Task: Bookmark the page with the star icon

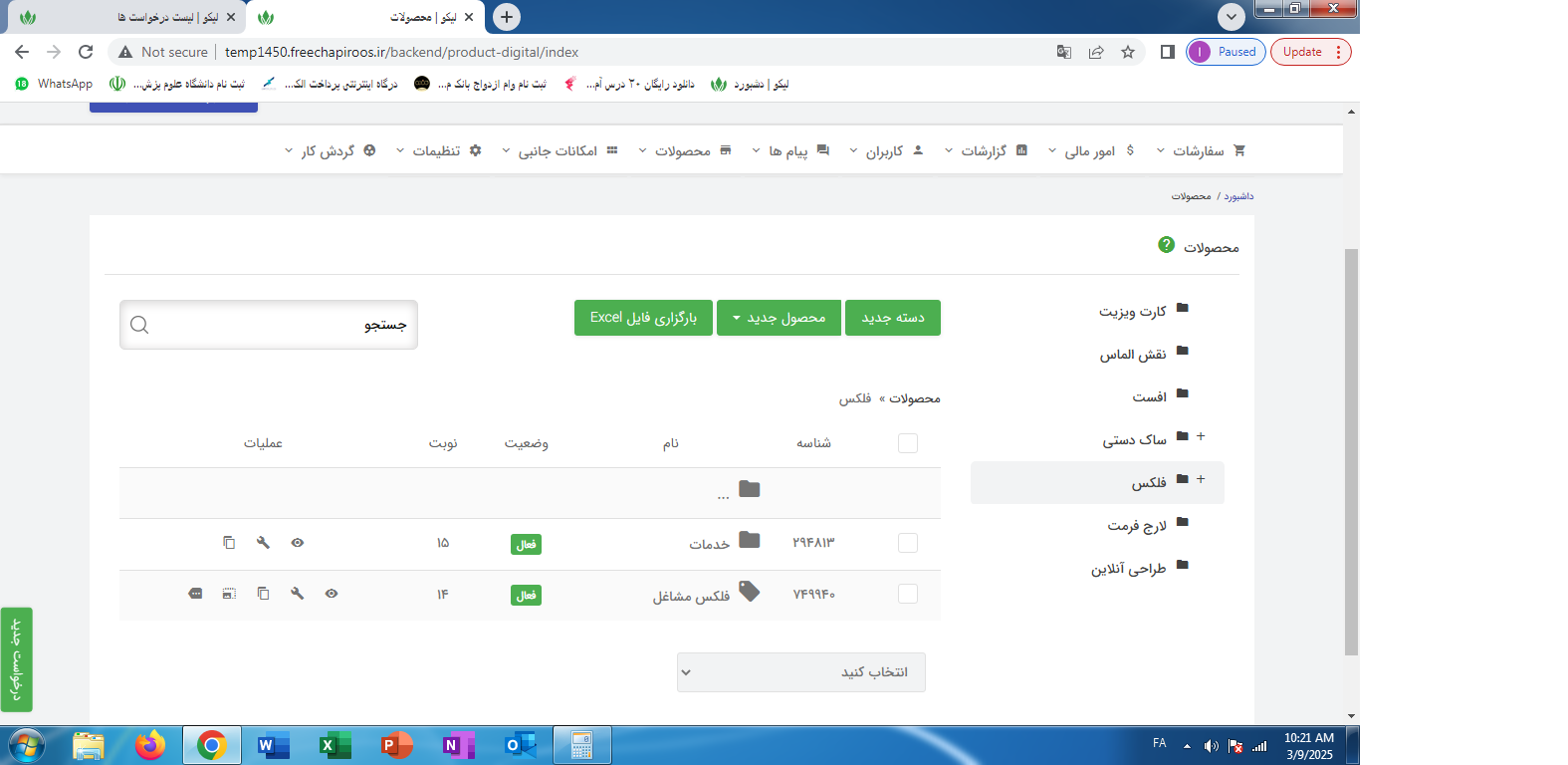Action: tap(1128, 52)
